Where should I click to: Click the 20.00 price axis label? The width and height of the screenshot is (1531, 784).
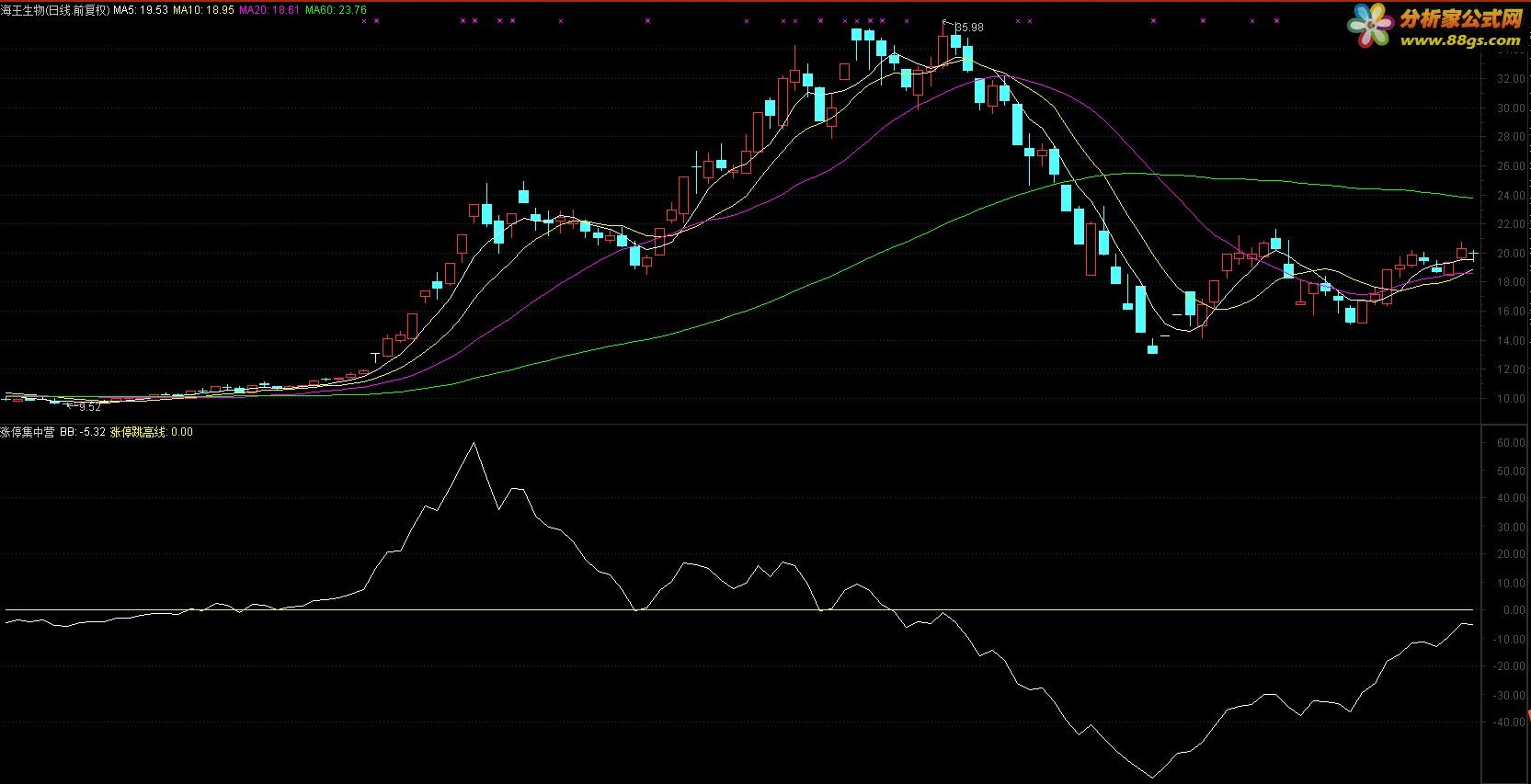[x=1512, y=254]
